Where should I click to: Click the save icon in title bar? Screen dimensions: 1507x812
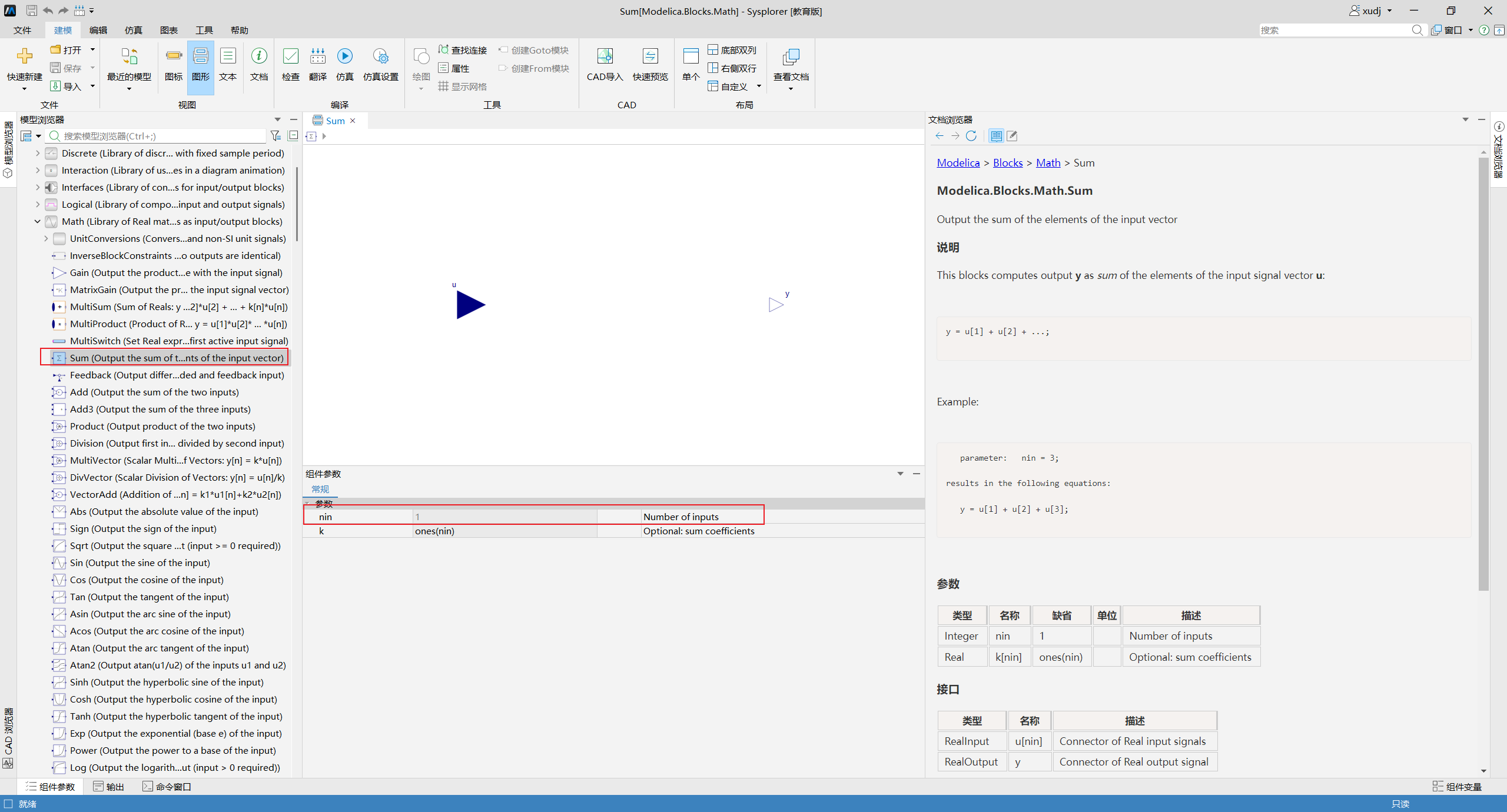tap(32, 11)
